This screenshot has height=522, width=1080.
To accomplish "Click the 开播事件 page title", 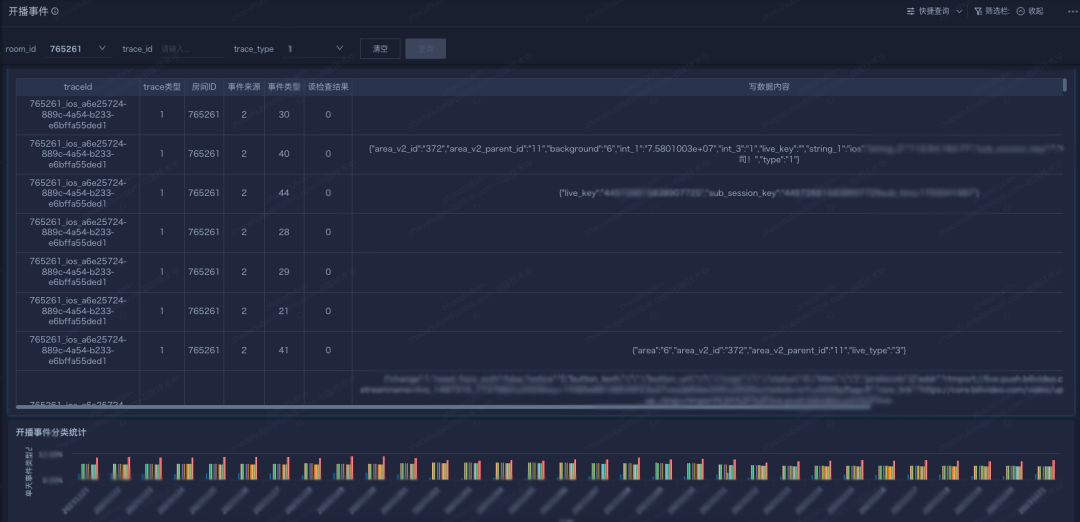I will (28, 11).
